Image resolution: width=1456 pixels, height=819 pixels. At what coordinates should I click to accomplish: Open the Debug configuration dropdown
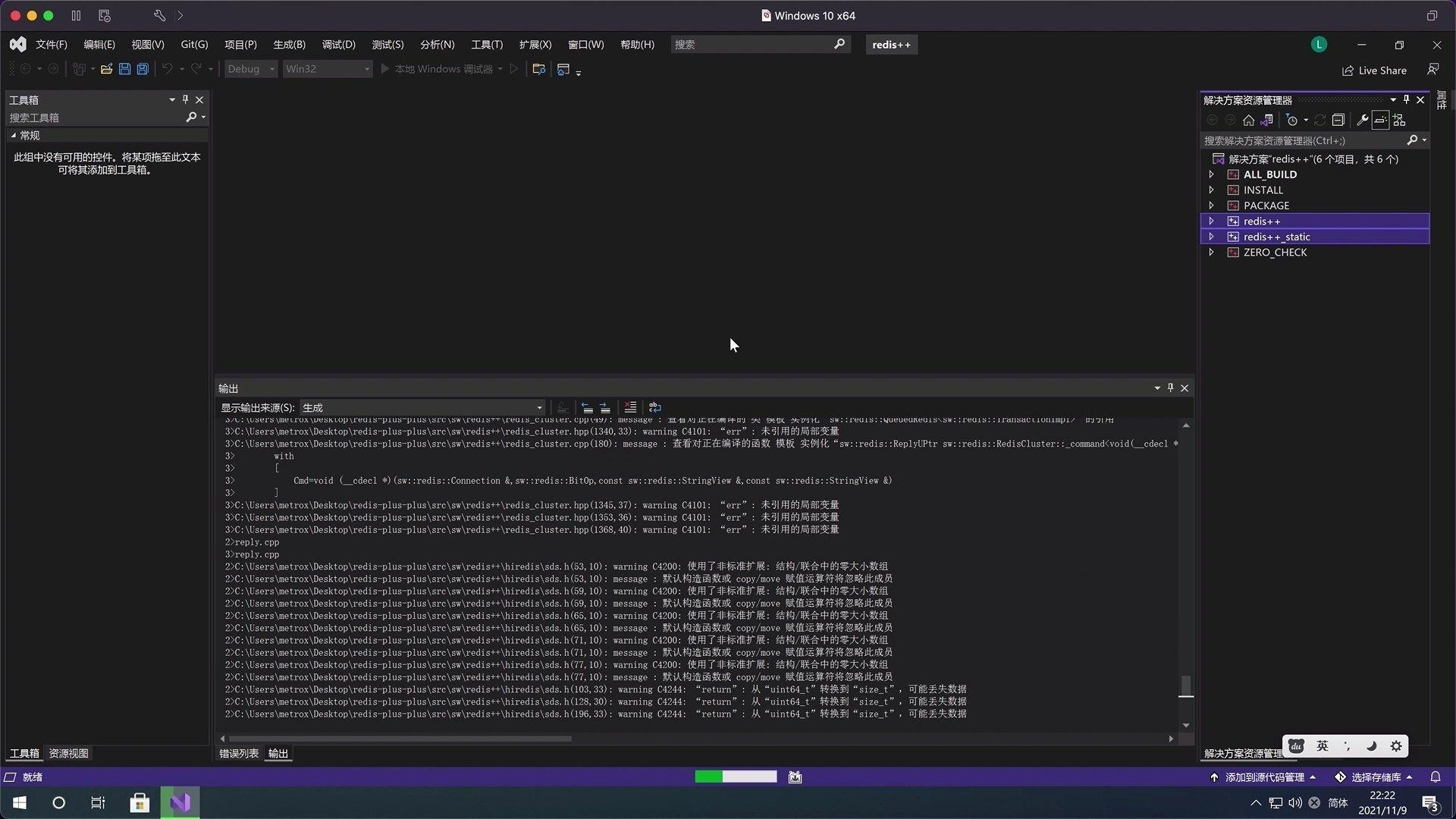251,69
